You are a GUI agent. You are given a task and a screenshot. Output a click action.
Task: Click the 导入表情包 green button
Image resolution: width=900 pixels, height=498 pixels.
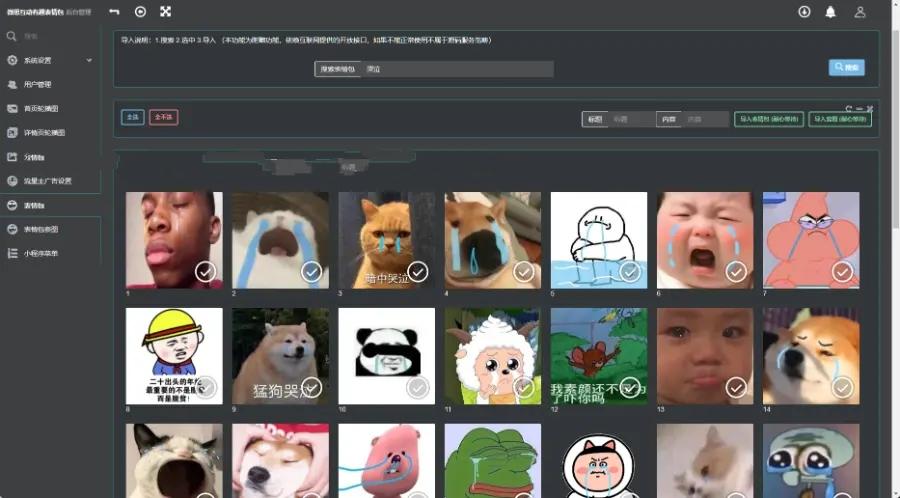(x=769, y=119)
